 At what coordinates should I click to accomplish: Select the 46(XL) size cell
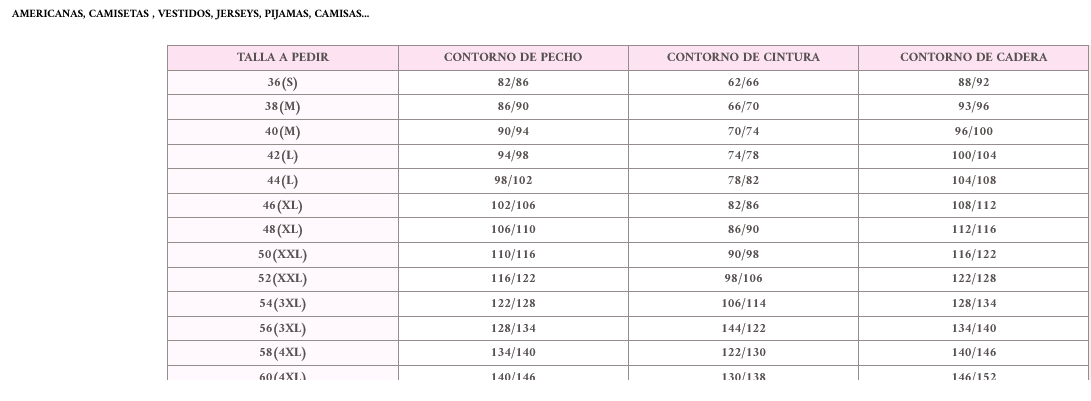(282, 205)
